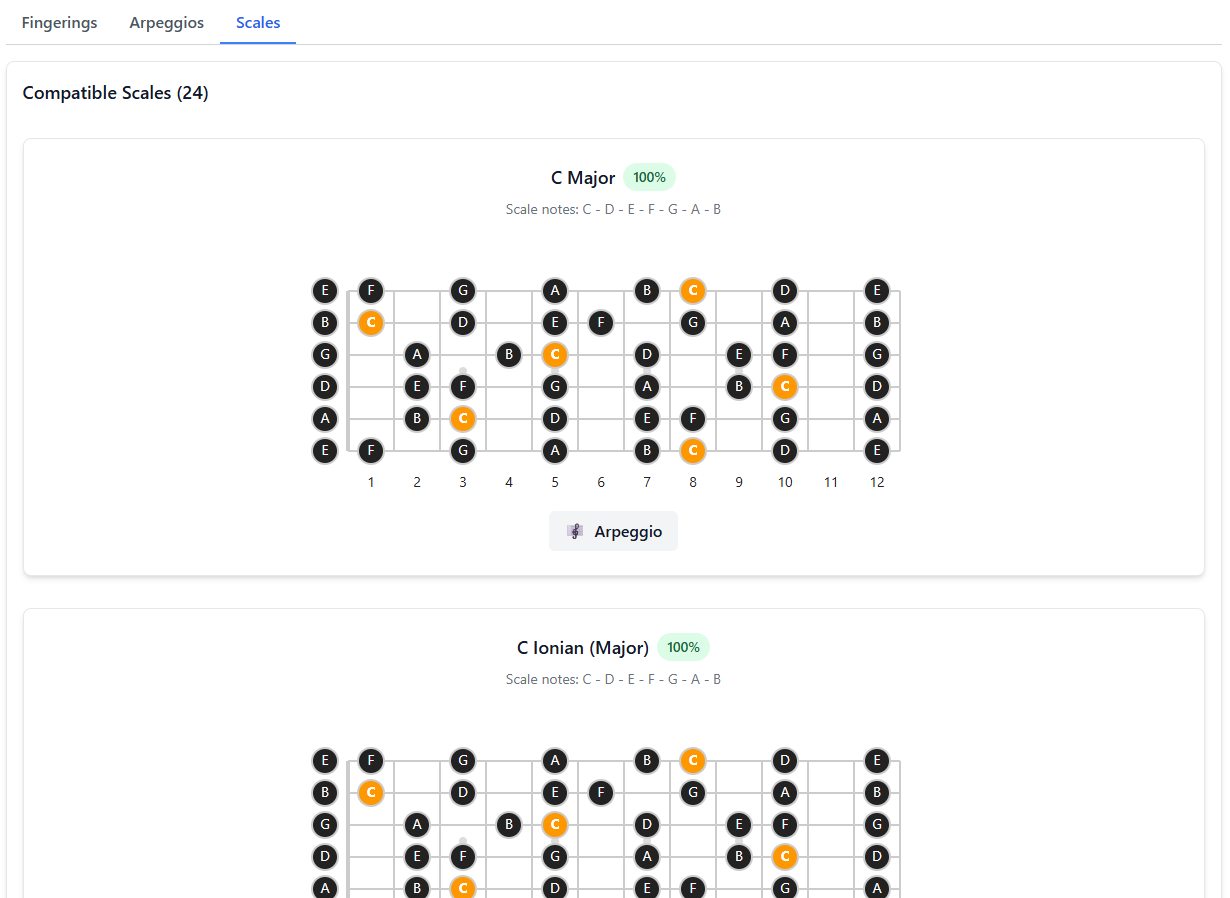Click fret number 12 below C Major fretboard
The image size is (1230, 898).
(x=877, y=483)
